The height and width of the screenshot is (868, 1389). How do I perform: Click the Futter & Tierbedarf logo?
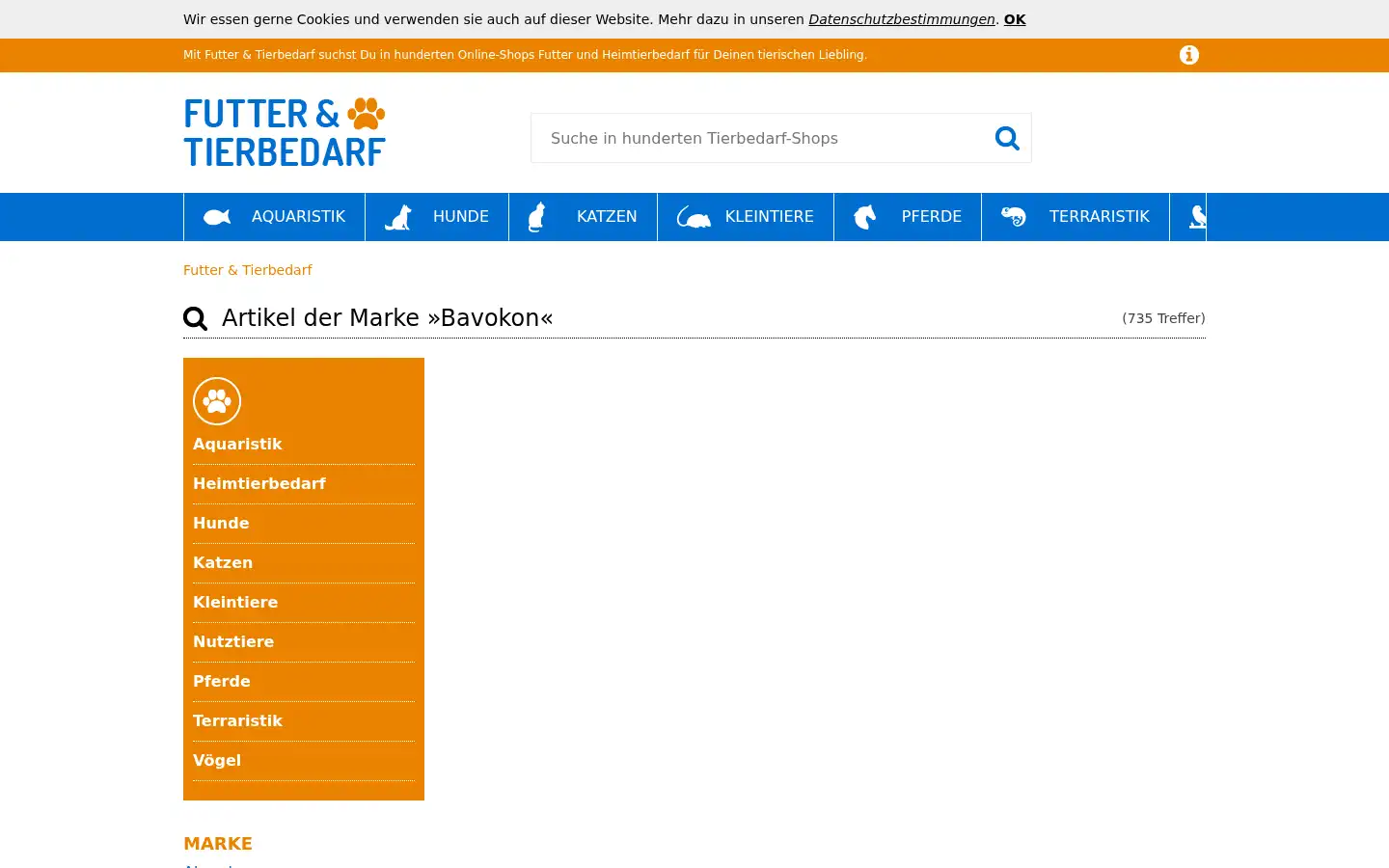[285, 132]
